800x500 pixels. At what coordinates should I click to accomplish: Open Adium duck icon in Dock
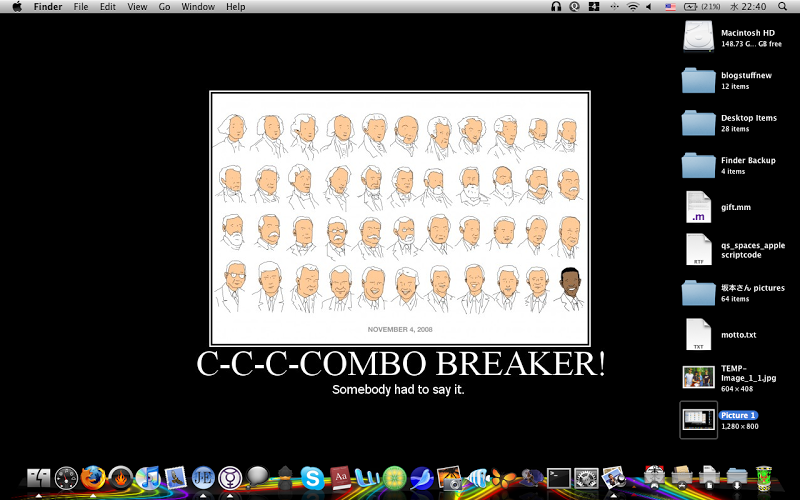tap(285, 479)
